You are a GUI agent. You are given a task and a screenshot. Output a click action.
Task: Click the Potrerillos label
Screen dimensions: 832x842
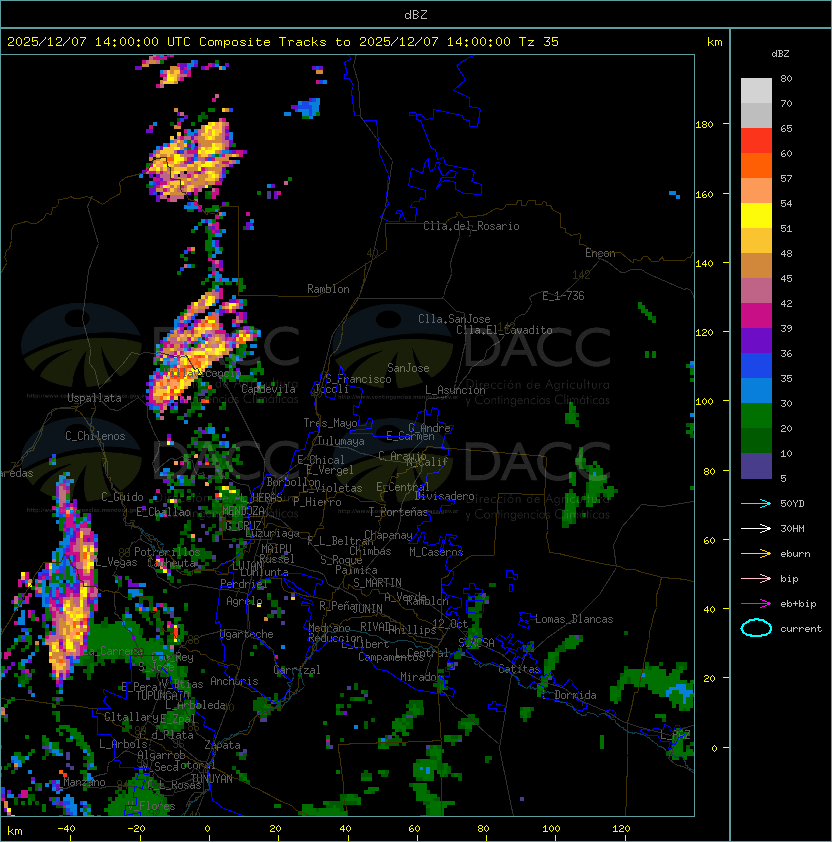pyautogui.click(x=167, y=552)
